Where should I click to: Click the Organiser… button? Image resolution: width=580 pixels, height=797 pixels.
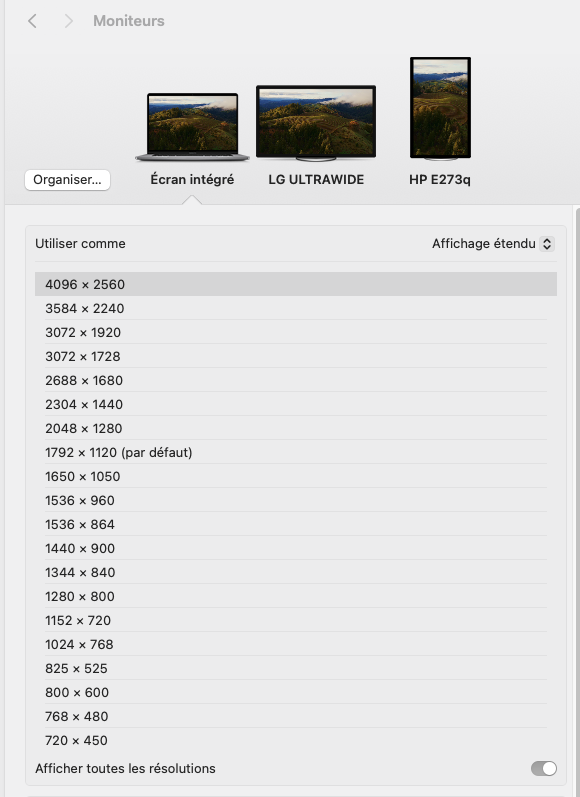pos(67,180)
